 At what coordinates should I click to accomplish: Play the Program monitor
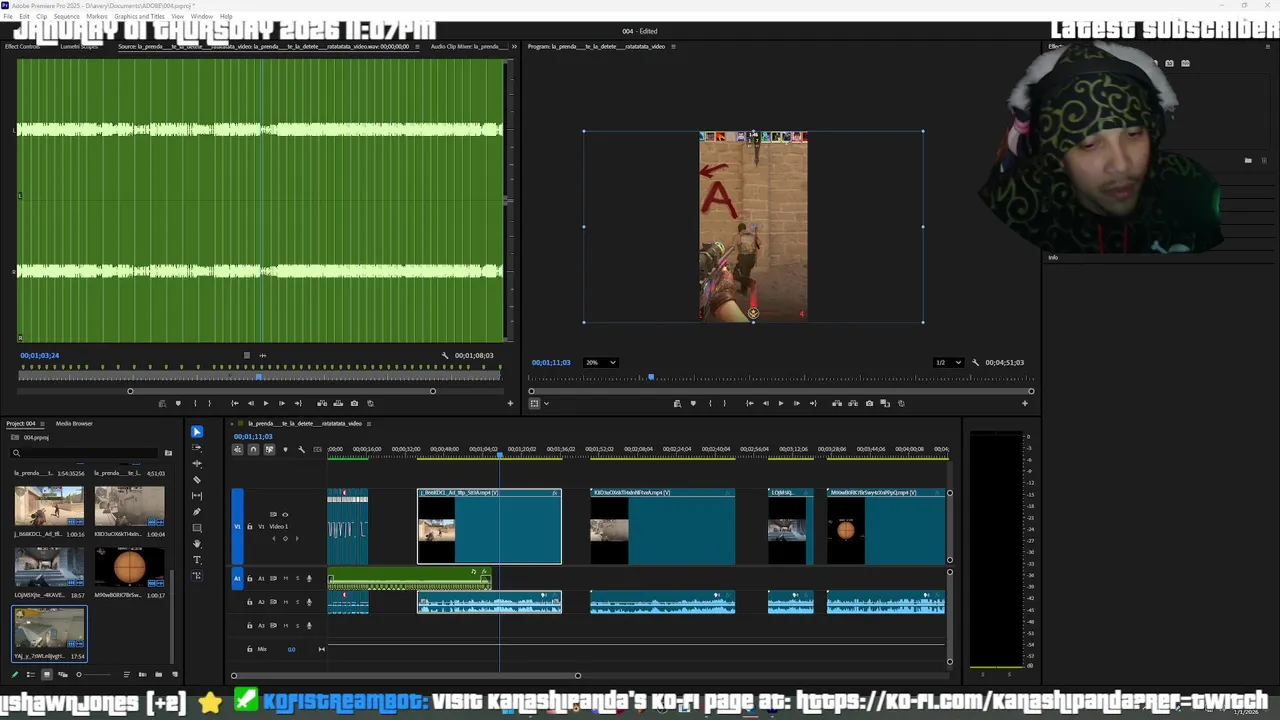[781, 403]
